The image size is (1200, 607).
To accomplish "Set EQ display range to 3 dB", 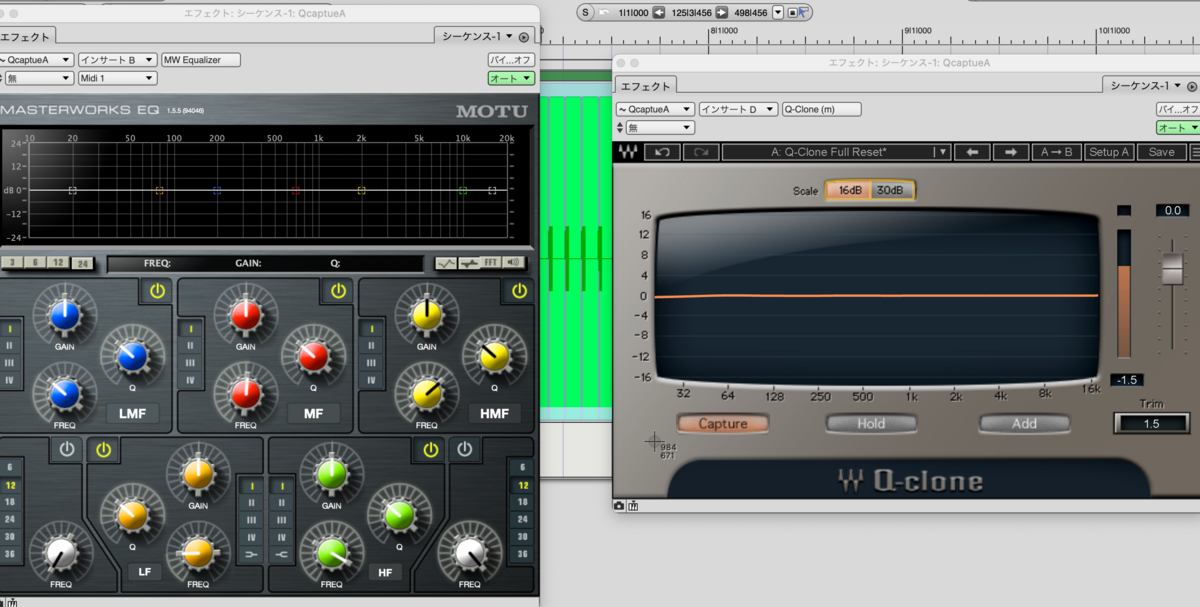I will coord(11,263).
